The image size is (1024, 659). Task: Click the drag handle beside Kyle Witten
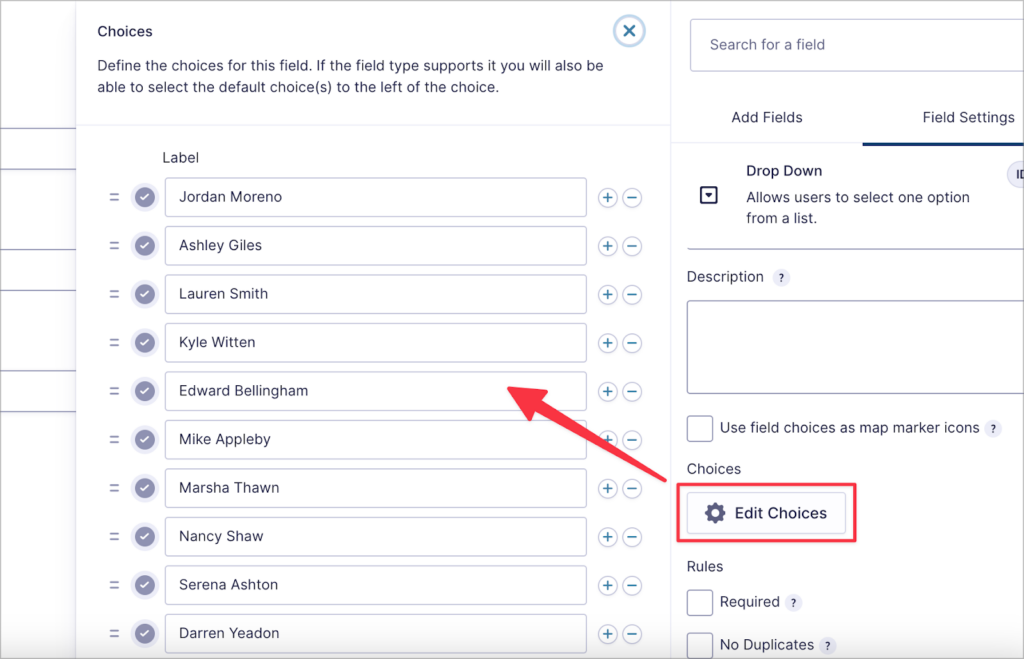click(x=114, y=343)
